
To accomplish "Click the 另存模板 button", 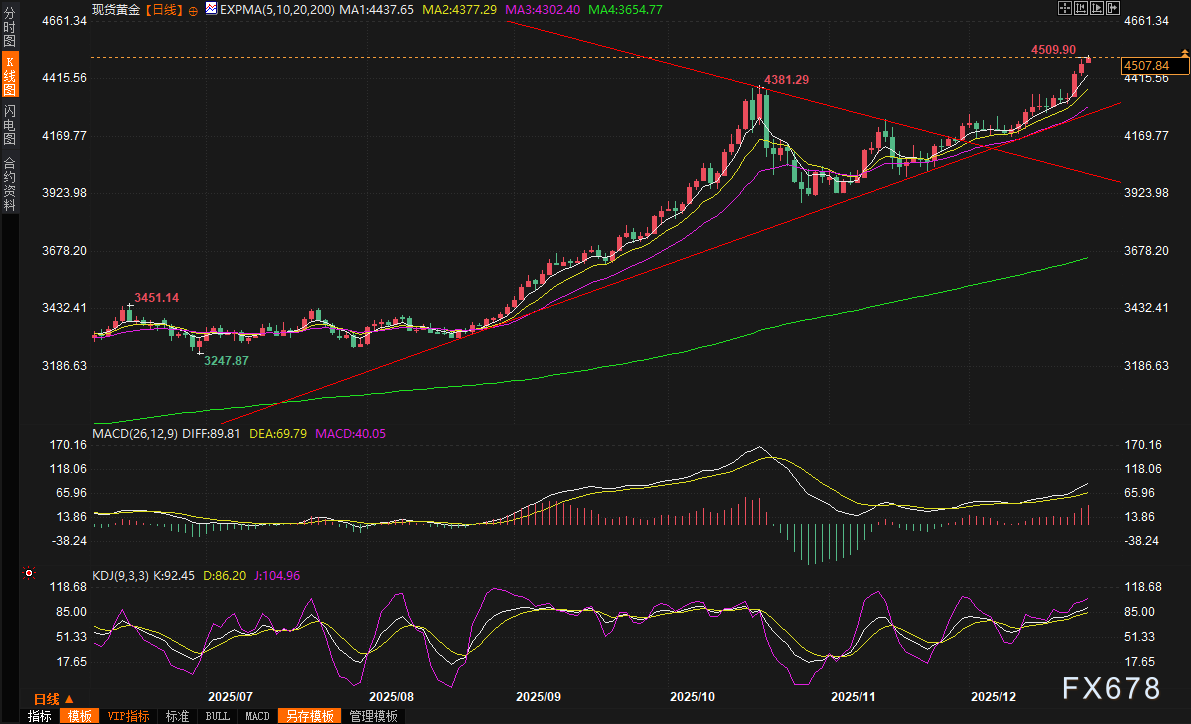I will (309, 716).
